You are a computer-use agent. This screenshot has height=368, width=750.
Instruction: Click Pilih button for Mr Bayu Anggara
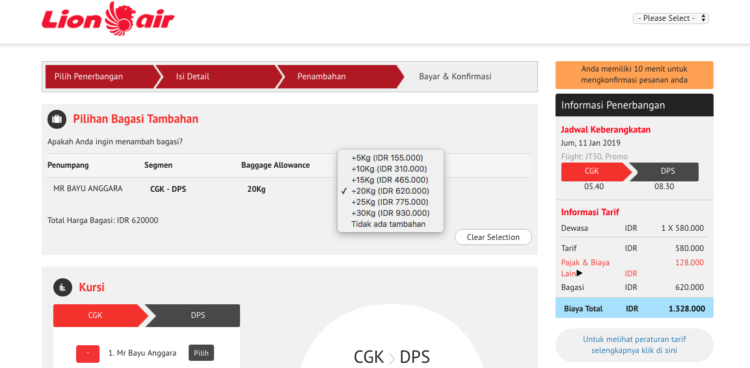pos(201,353)
